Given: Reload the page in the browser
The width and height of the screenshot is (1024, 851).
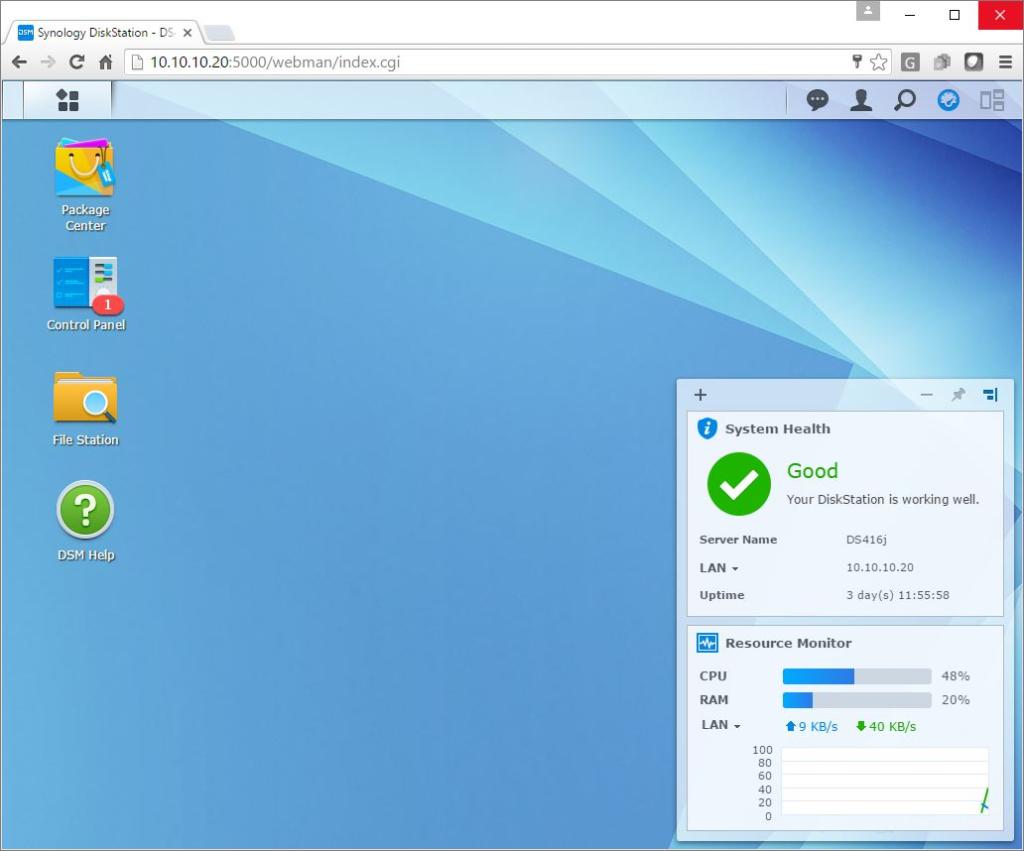Looking at the screenshot, I should (76, 62).
